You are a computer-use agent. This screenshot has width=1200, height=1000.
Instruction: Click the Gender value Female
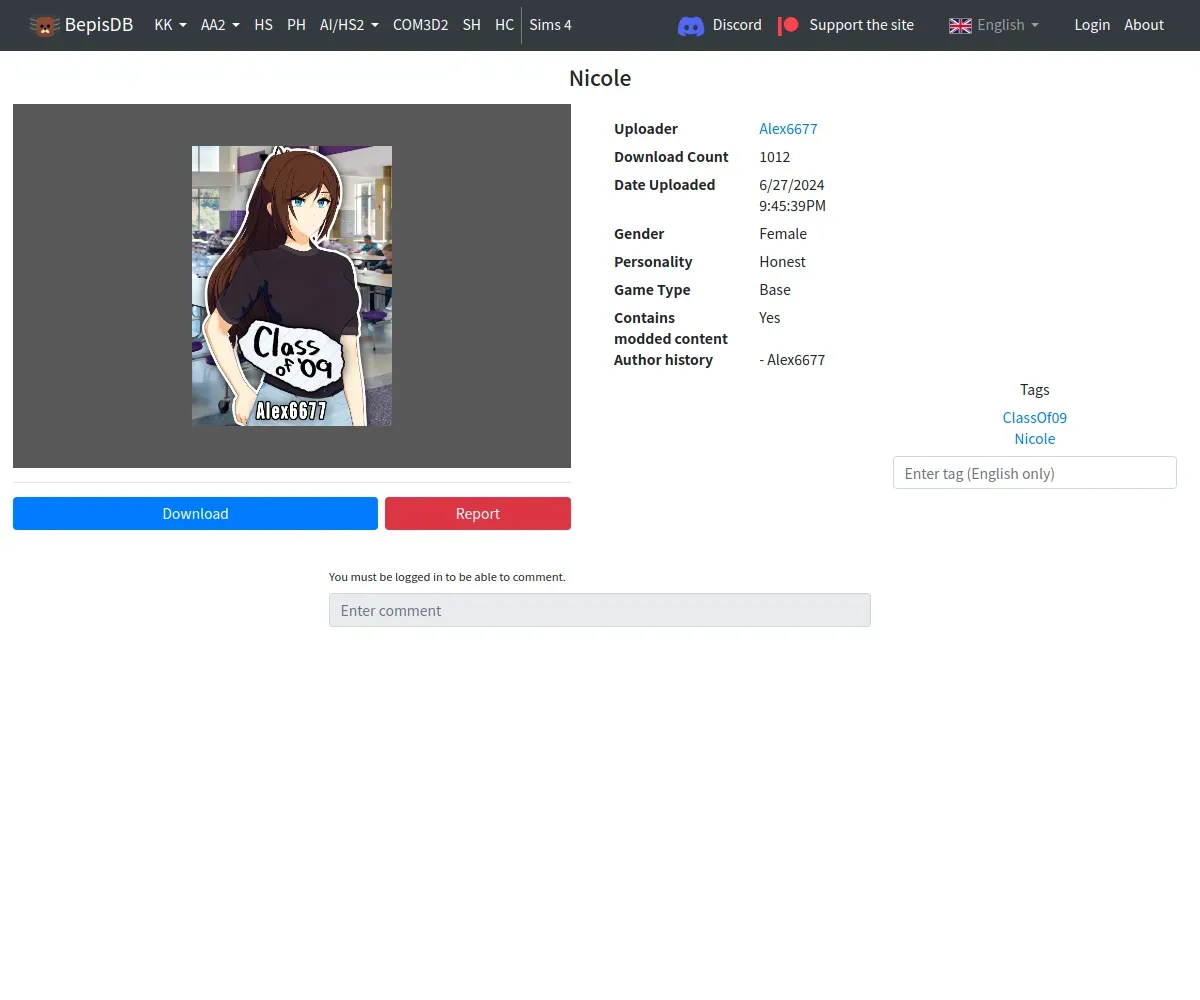tap(783, 234)
